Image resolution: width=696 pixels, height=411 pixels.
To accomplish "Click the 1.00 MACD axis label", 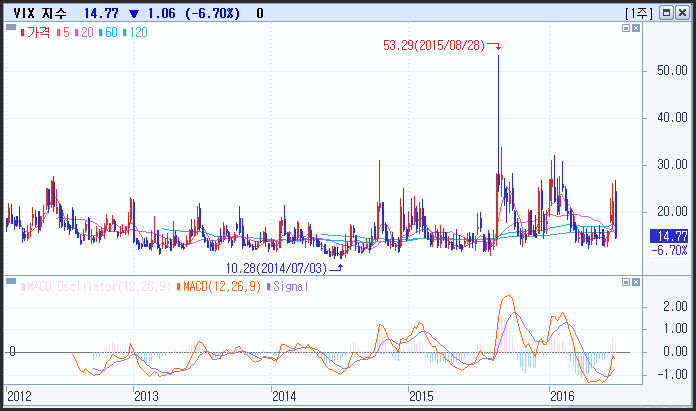I will [675, 329].
